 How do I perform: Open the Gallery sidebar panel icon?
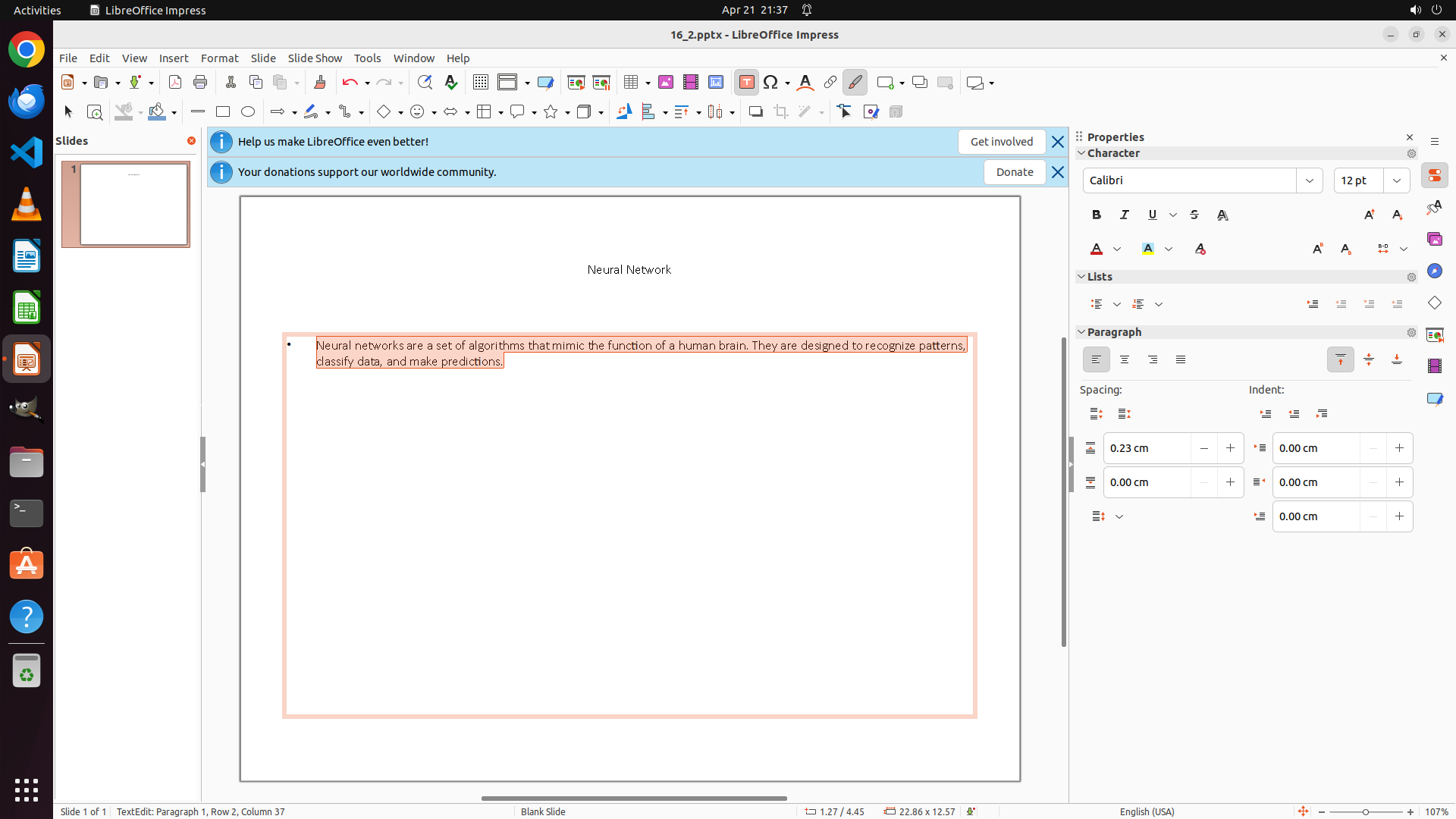point(1434,240)
